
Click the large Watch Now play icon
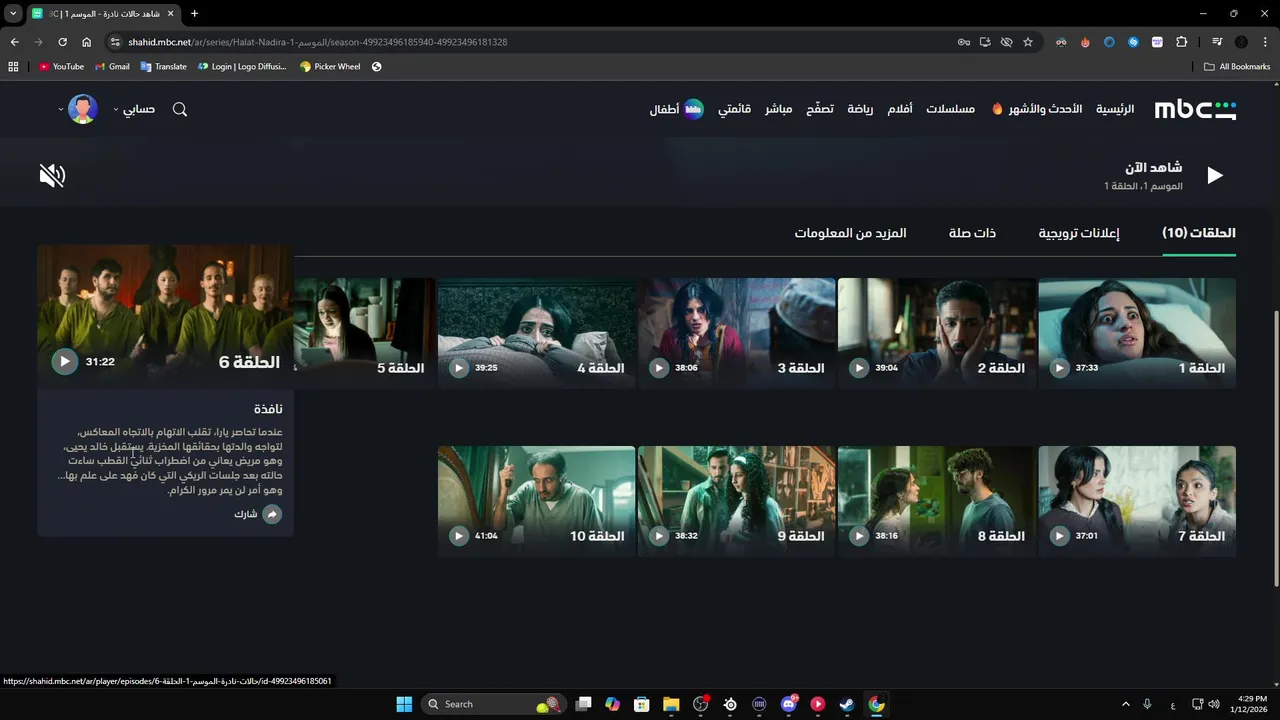(1215, 176)
